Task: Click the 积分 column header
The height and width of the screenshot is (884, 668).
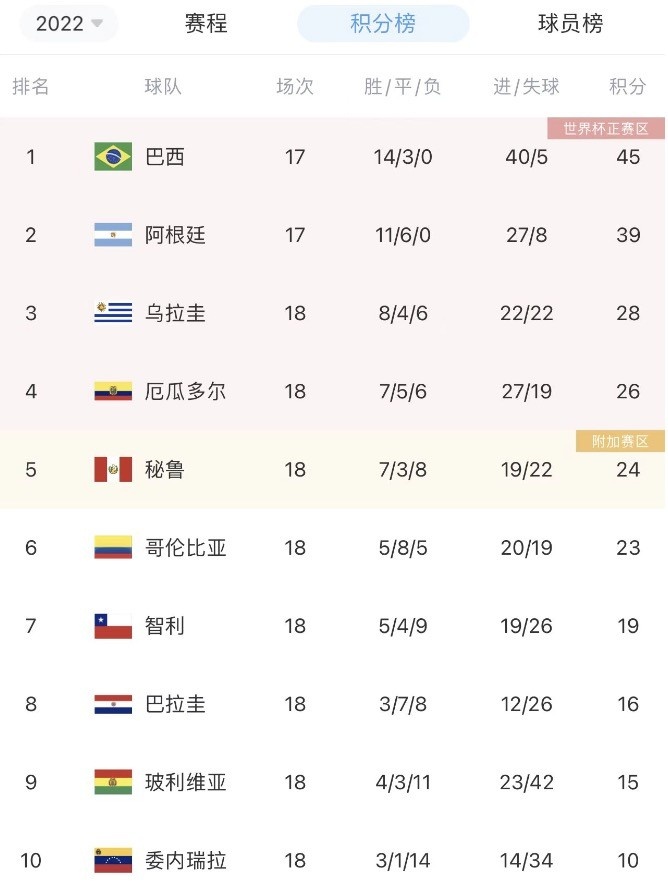Action: coord(627,87)
